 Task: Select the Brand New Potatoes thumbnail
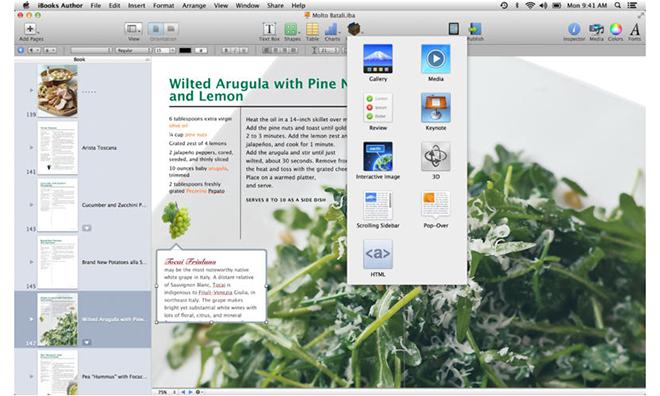coord(57,262)
